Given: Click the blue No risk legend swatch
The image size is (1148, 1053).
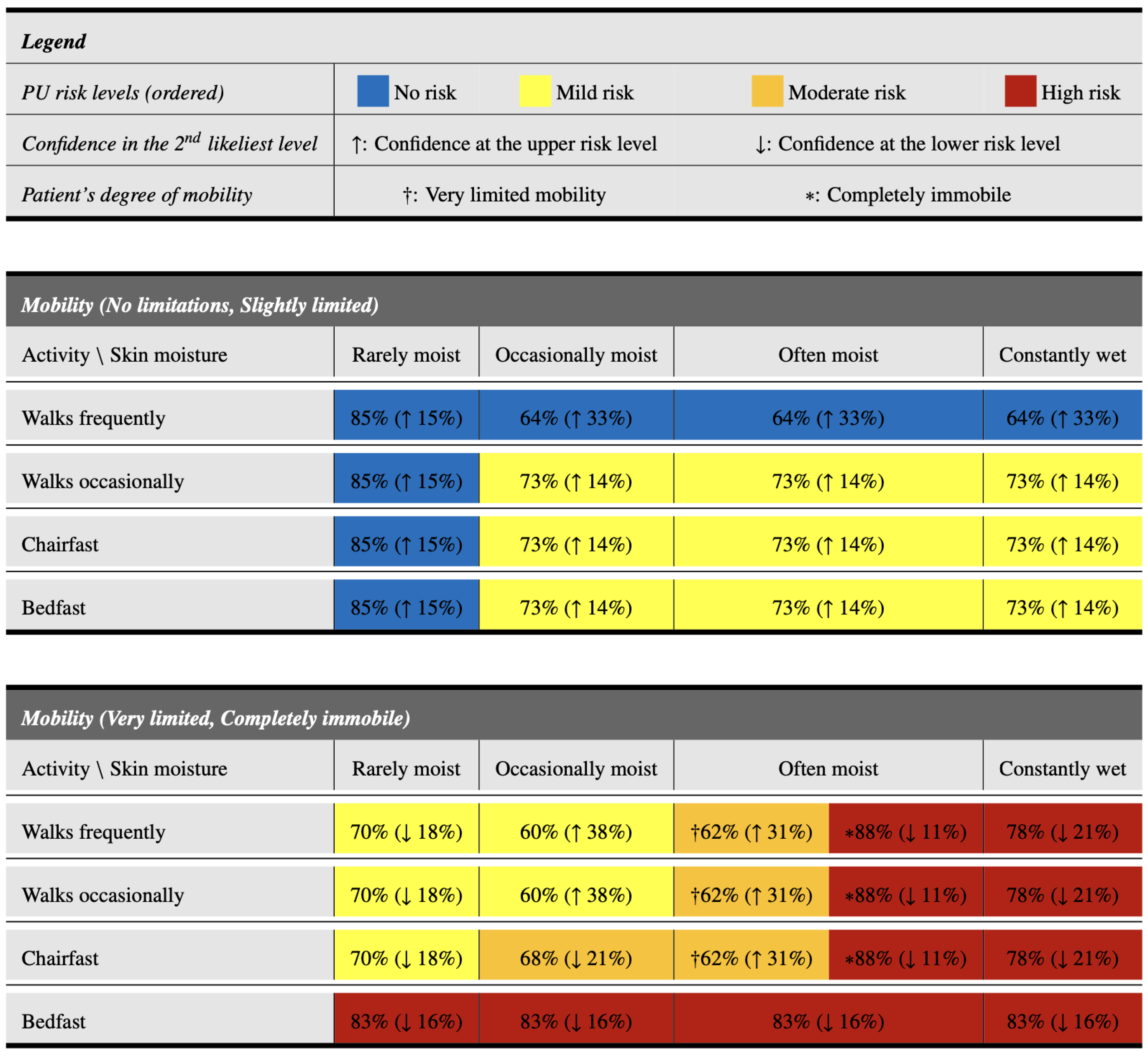Looking at the screenshot, I should pos(373,91).
